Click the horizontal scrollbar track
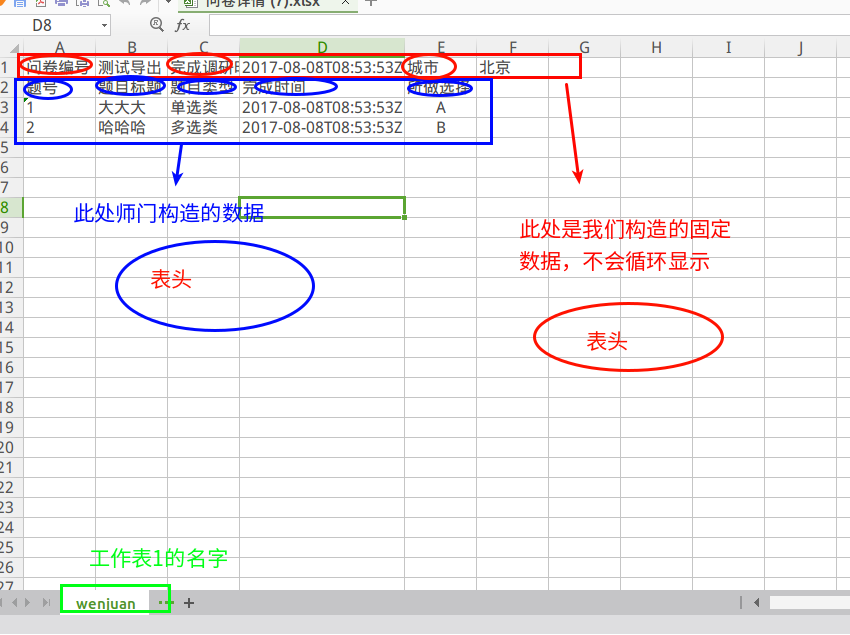 (x=809, y=602)
